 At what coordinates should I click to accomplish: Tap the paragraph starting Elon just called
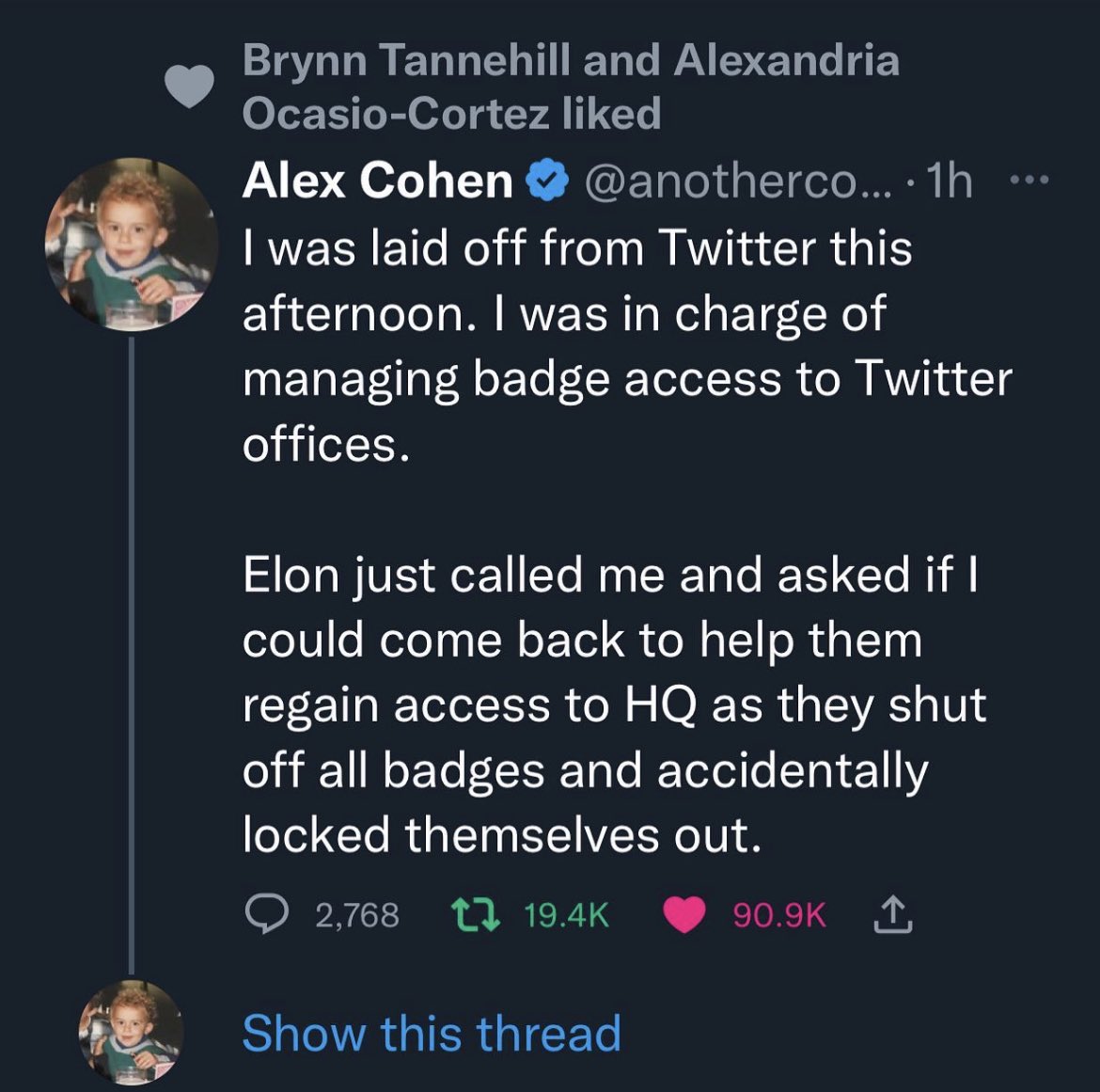pos(614,704)
